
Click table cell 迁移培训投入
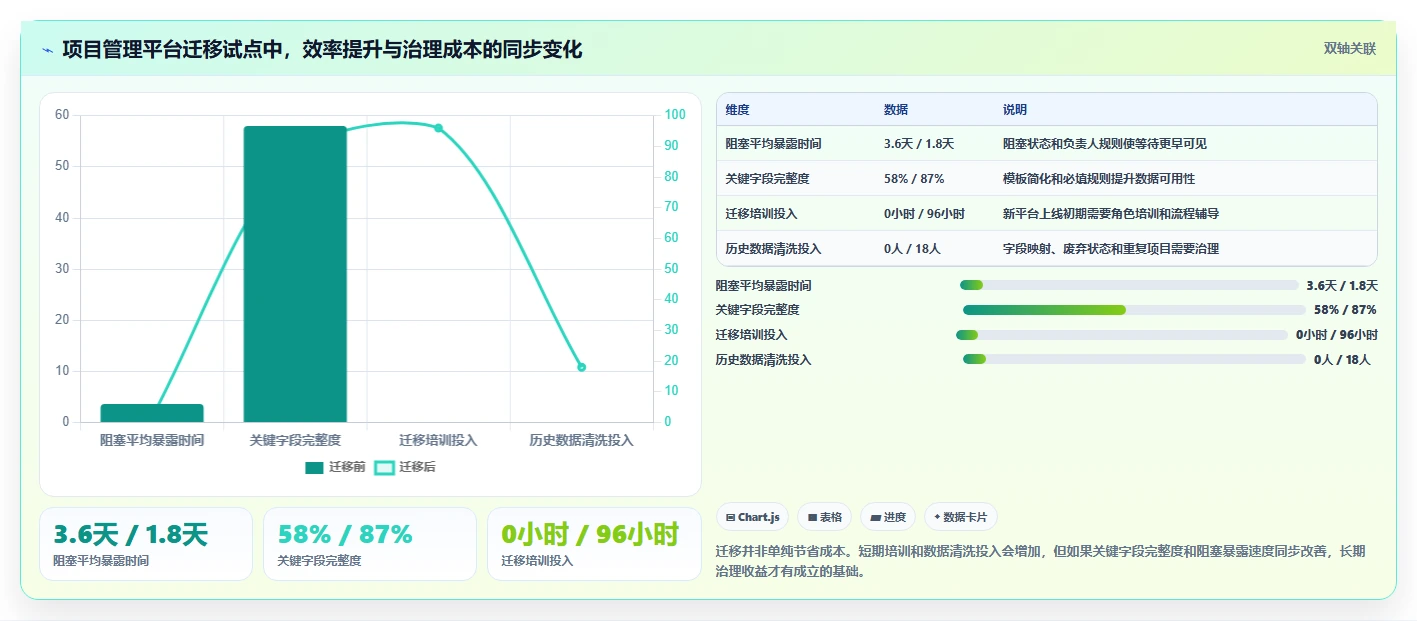762,214
